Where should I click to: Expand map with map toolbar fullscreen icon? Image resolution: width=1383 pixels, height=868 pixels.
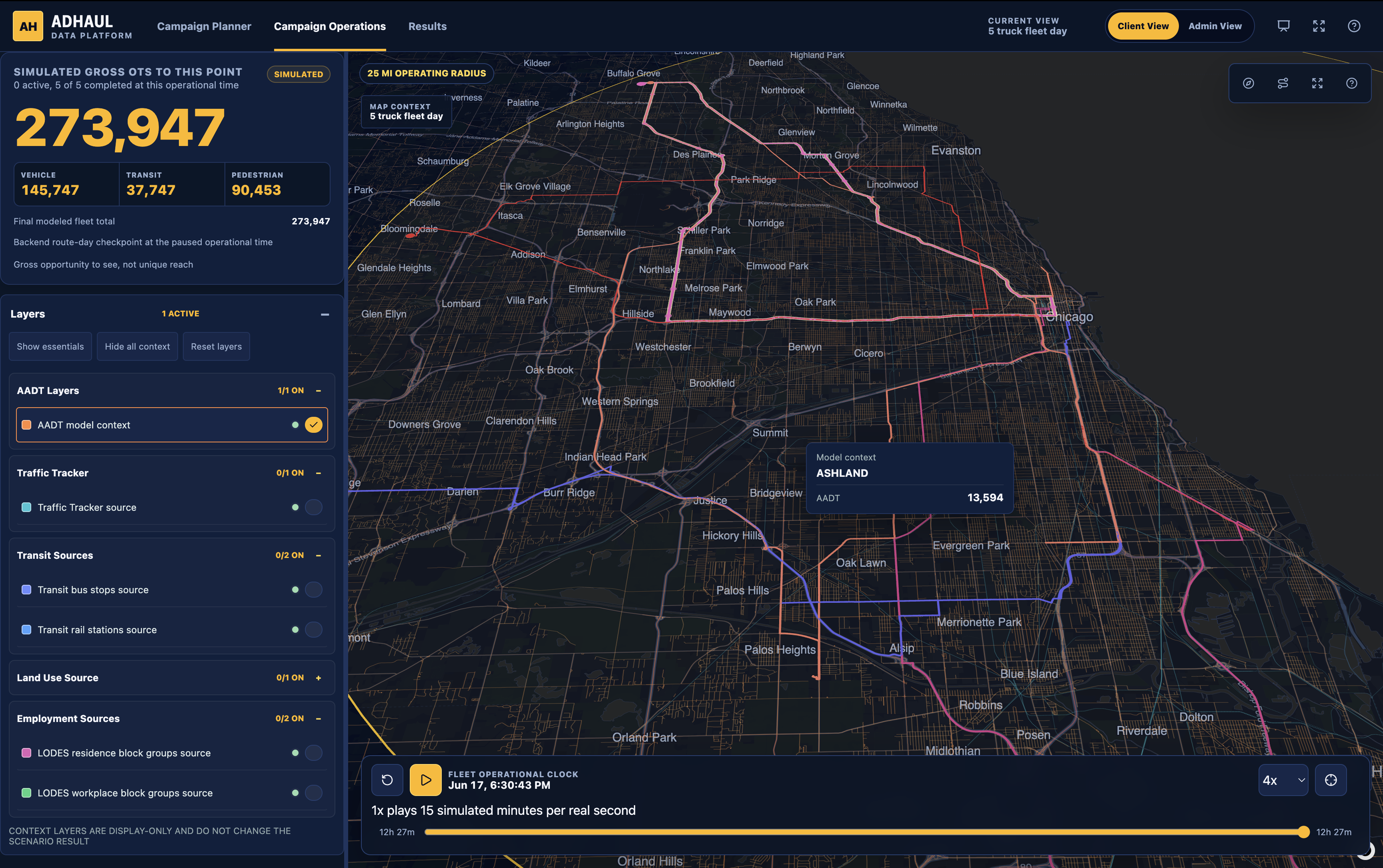point(1317,83)
